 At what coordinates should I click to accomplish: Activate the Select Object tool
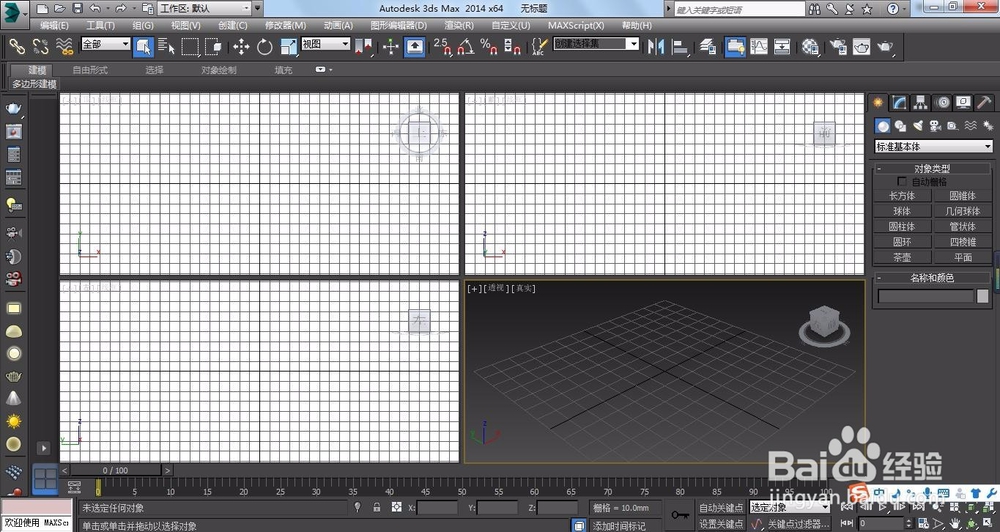pyautogui.click(x=143, y=47)
